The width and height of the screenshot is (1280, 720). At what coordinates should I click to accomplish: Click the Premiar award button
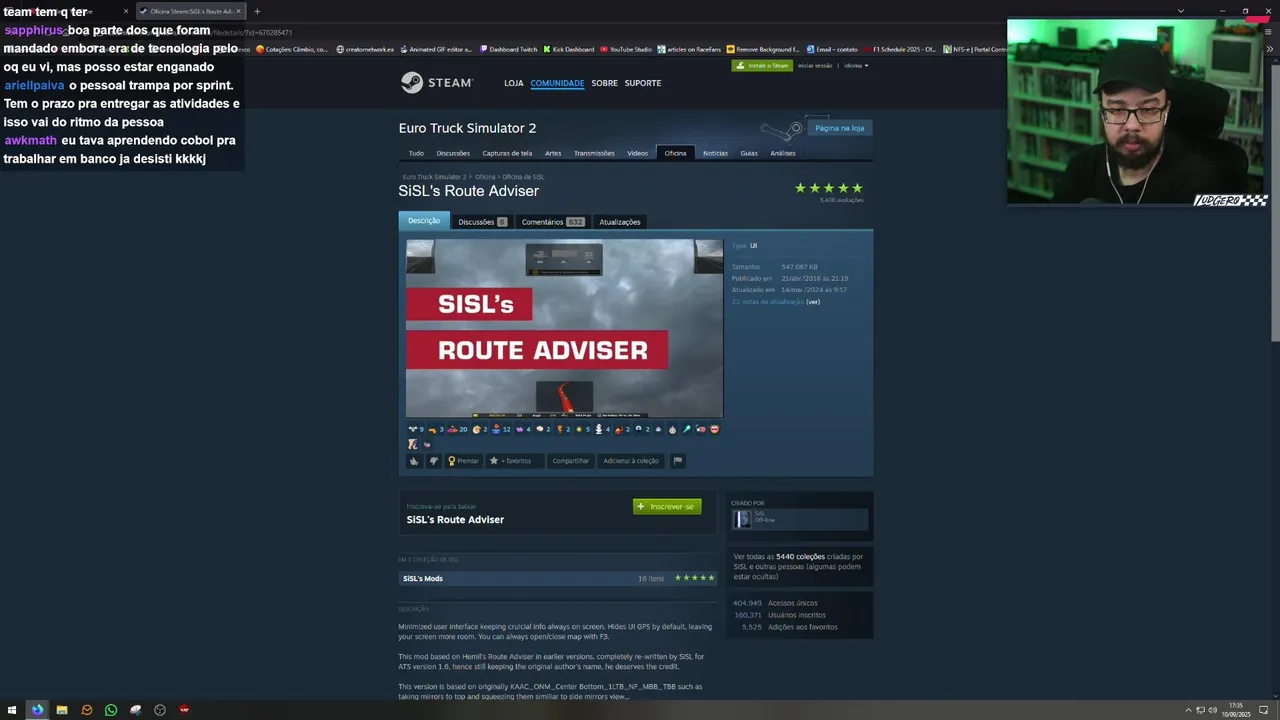pyautogui.click(x=463, y=461)
